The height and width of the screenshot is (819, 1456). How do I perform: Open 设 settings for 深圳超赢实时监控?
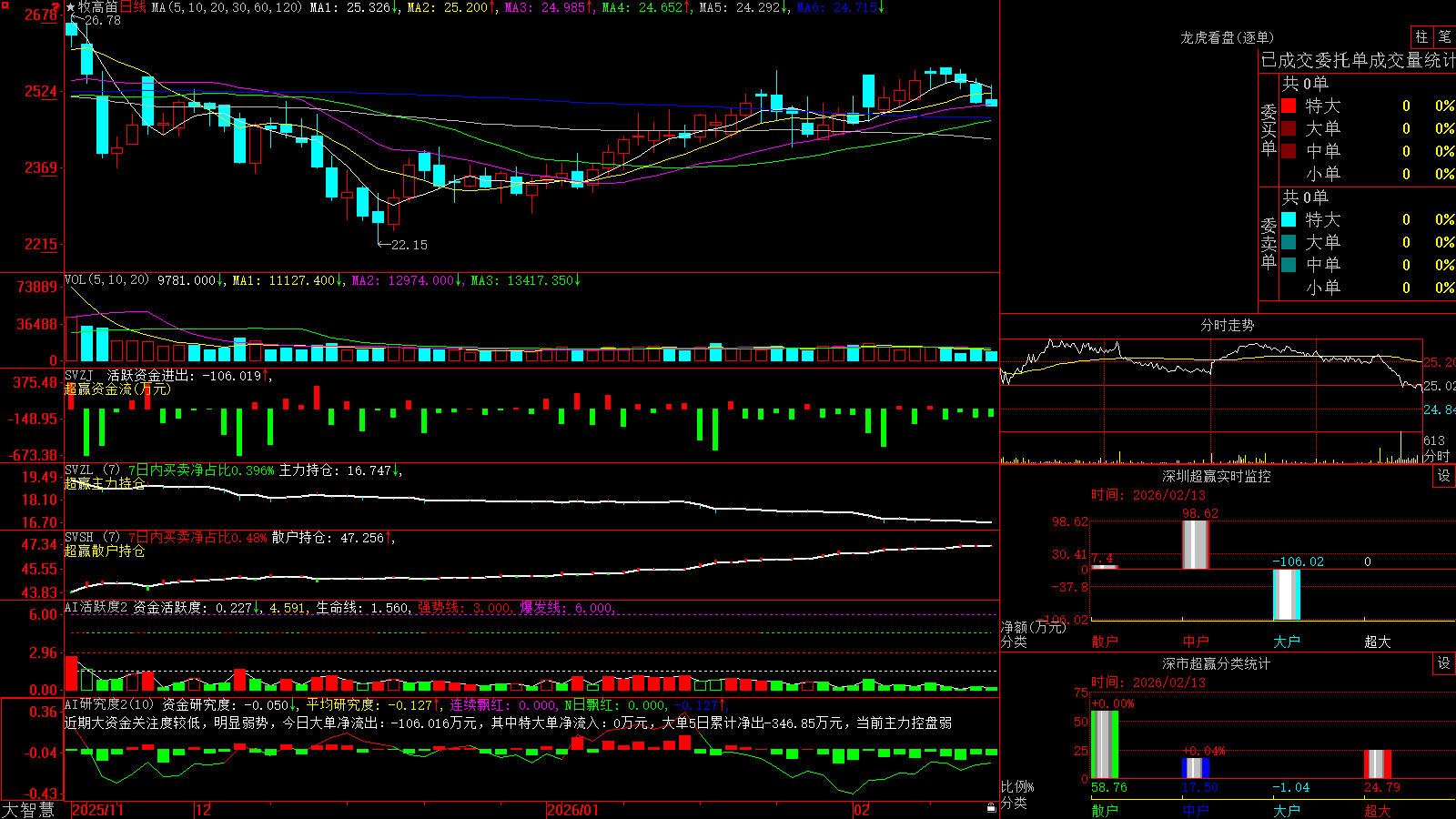(1444, 476)
